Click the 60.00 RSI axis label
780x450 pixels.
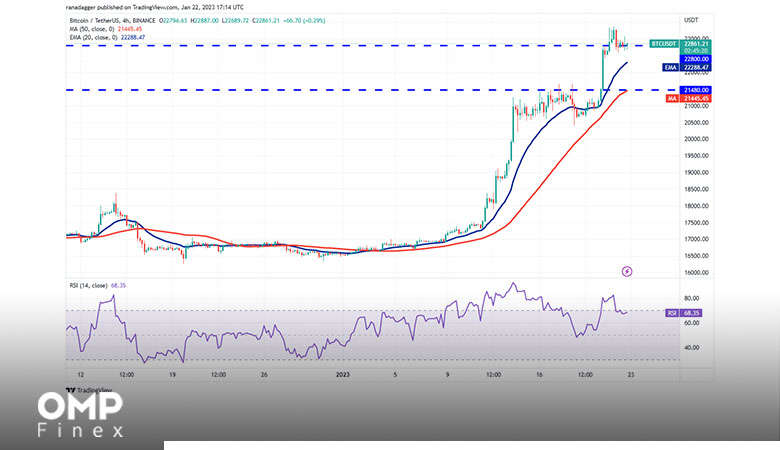pyautogui.click(x=692, y=323)
